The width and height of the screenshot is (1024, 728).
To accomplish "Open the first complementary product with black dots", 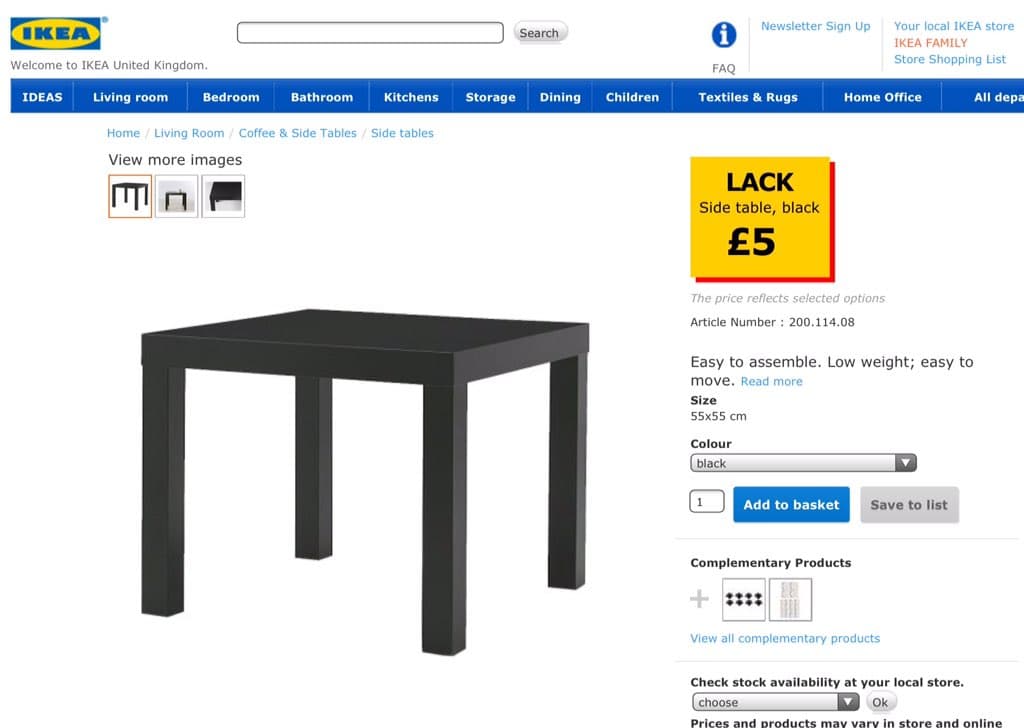I will (743, 599).
